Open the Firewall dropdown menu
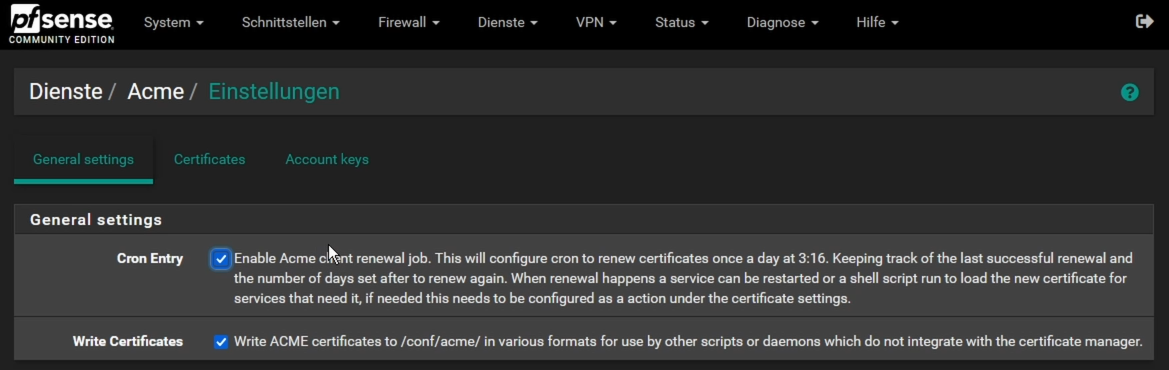The image size is (1169, 370). point(409,22)
